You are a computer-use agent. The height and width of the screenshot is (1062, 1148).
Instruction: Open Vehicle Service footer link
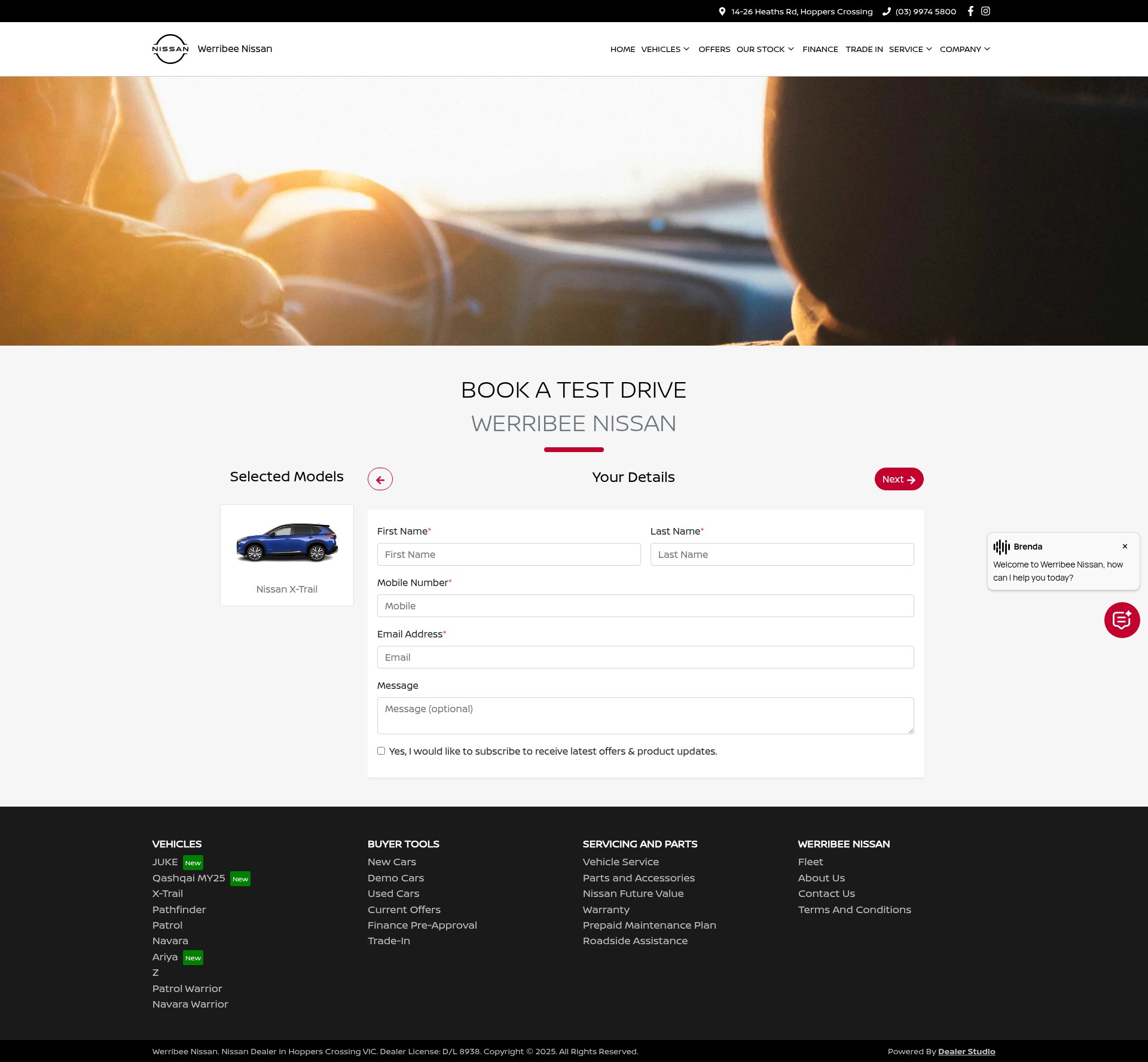[621, 862]
